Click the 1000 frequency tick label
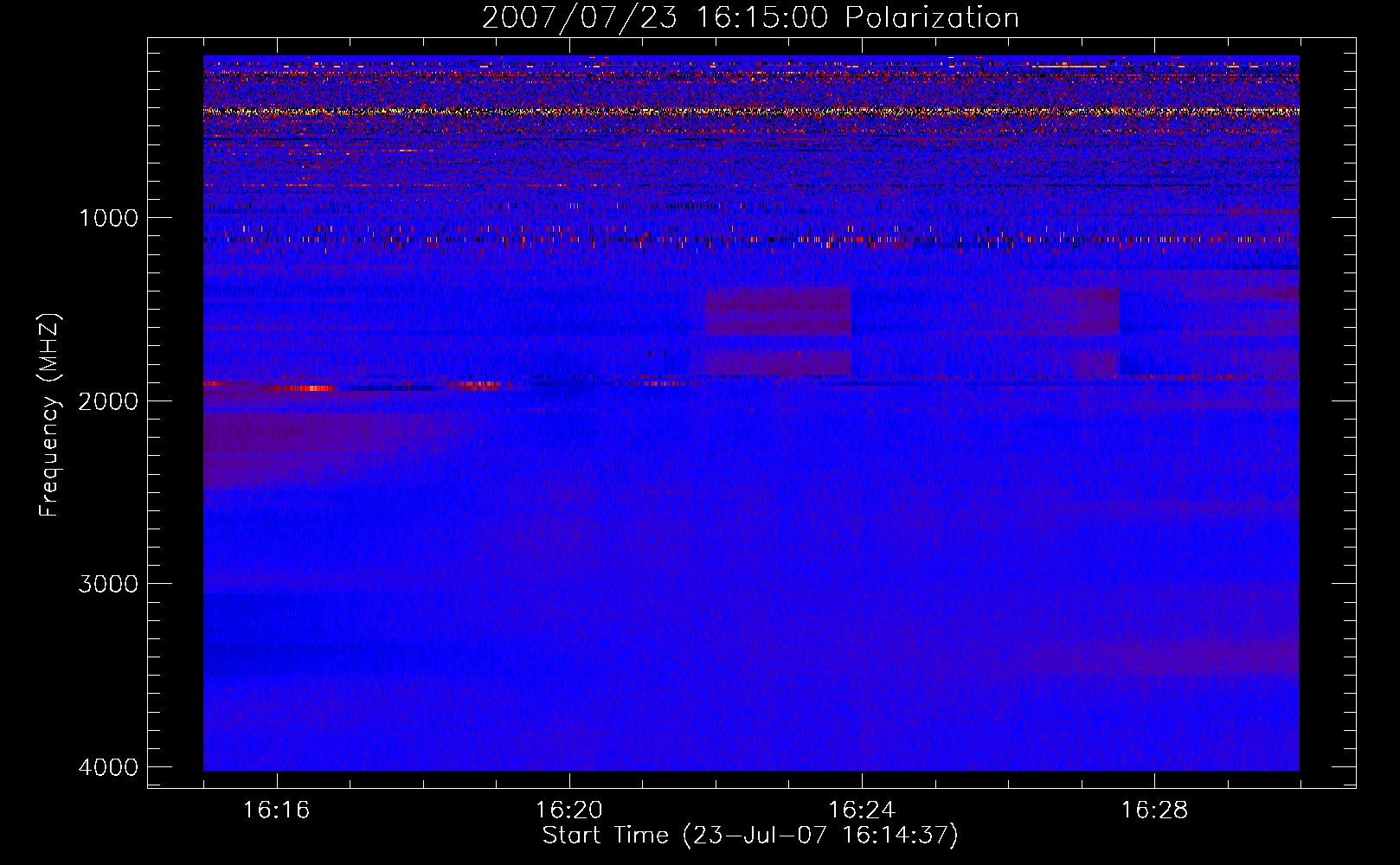The height and width of the screenshot is (865, 1400). (108, 218)
